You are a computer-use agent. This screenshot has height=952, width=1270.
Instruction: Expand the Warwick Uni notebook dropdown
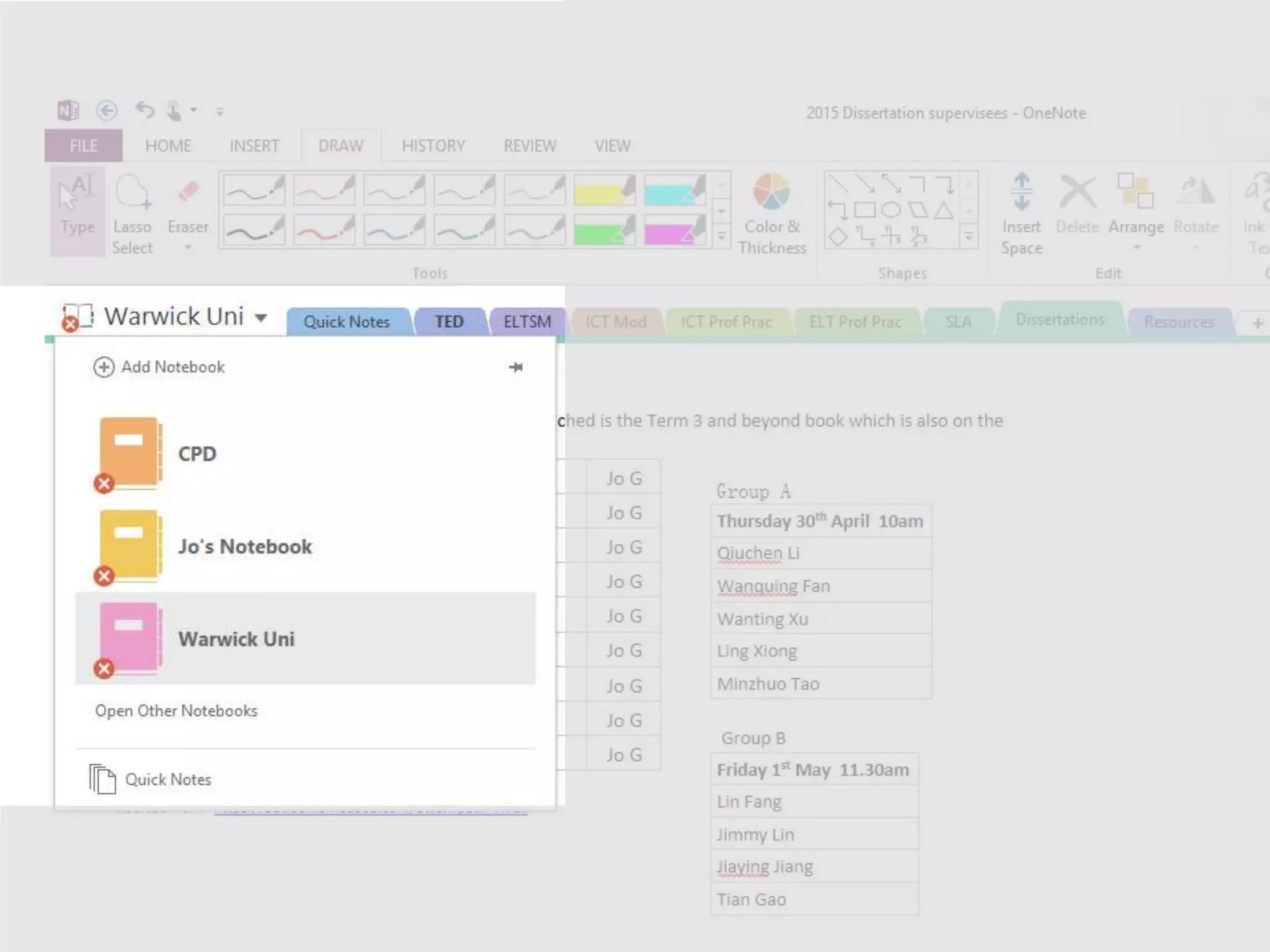coord(261,318)
